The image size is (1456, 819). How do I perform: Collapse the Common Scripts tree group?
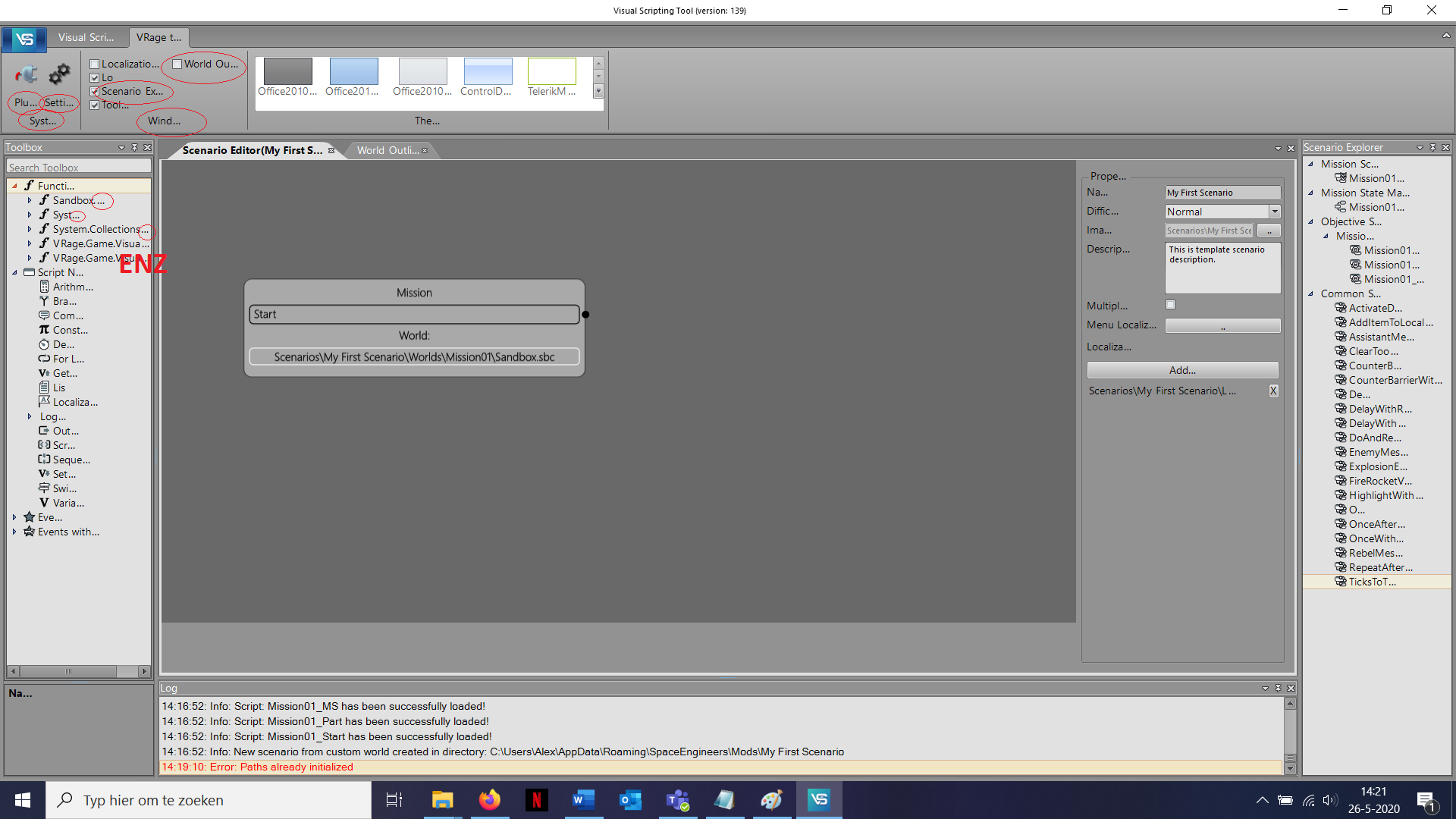tap(1310, 293)
